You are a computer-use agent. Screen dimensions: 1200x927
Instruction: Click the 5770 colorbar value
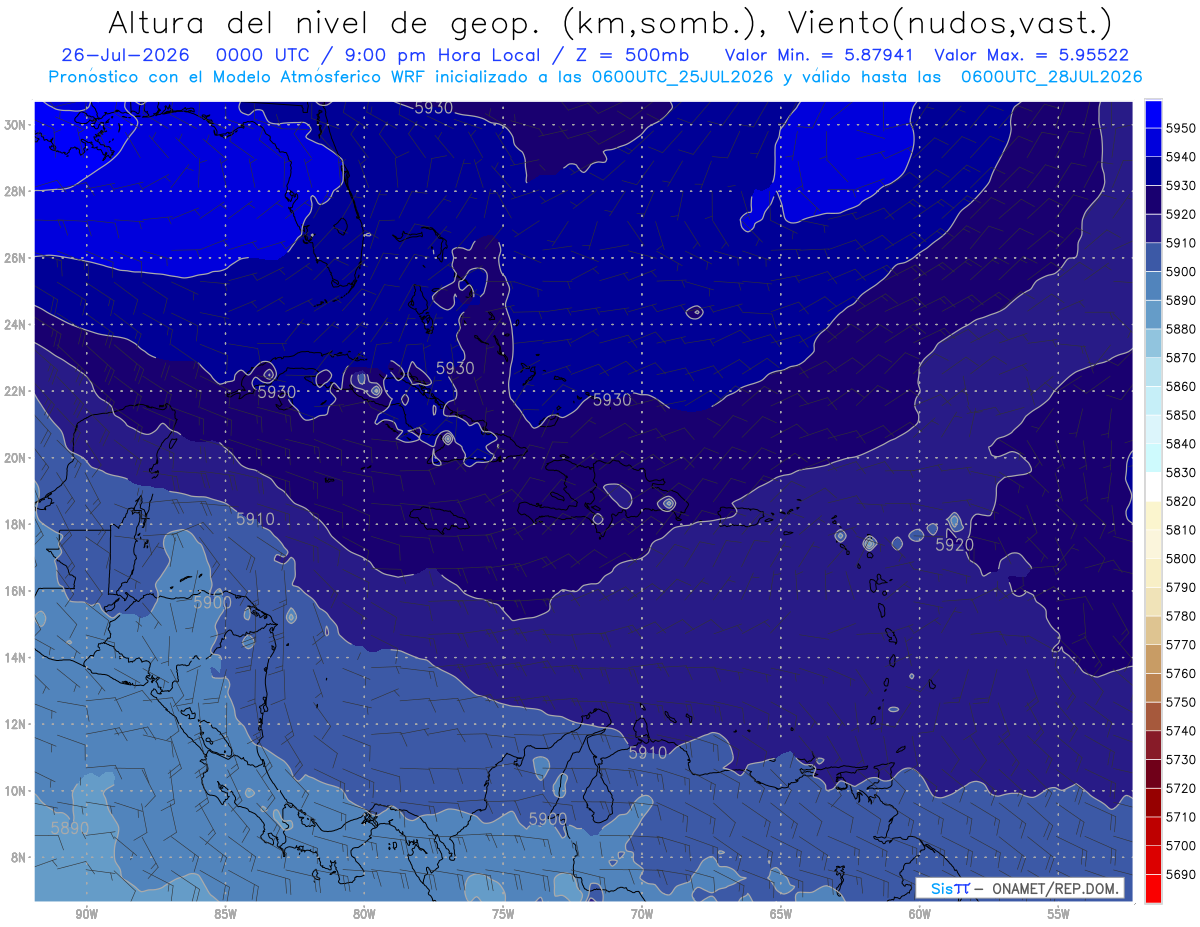click(x=1181, y=645)
